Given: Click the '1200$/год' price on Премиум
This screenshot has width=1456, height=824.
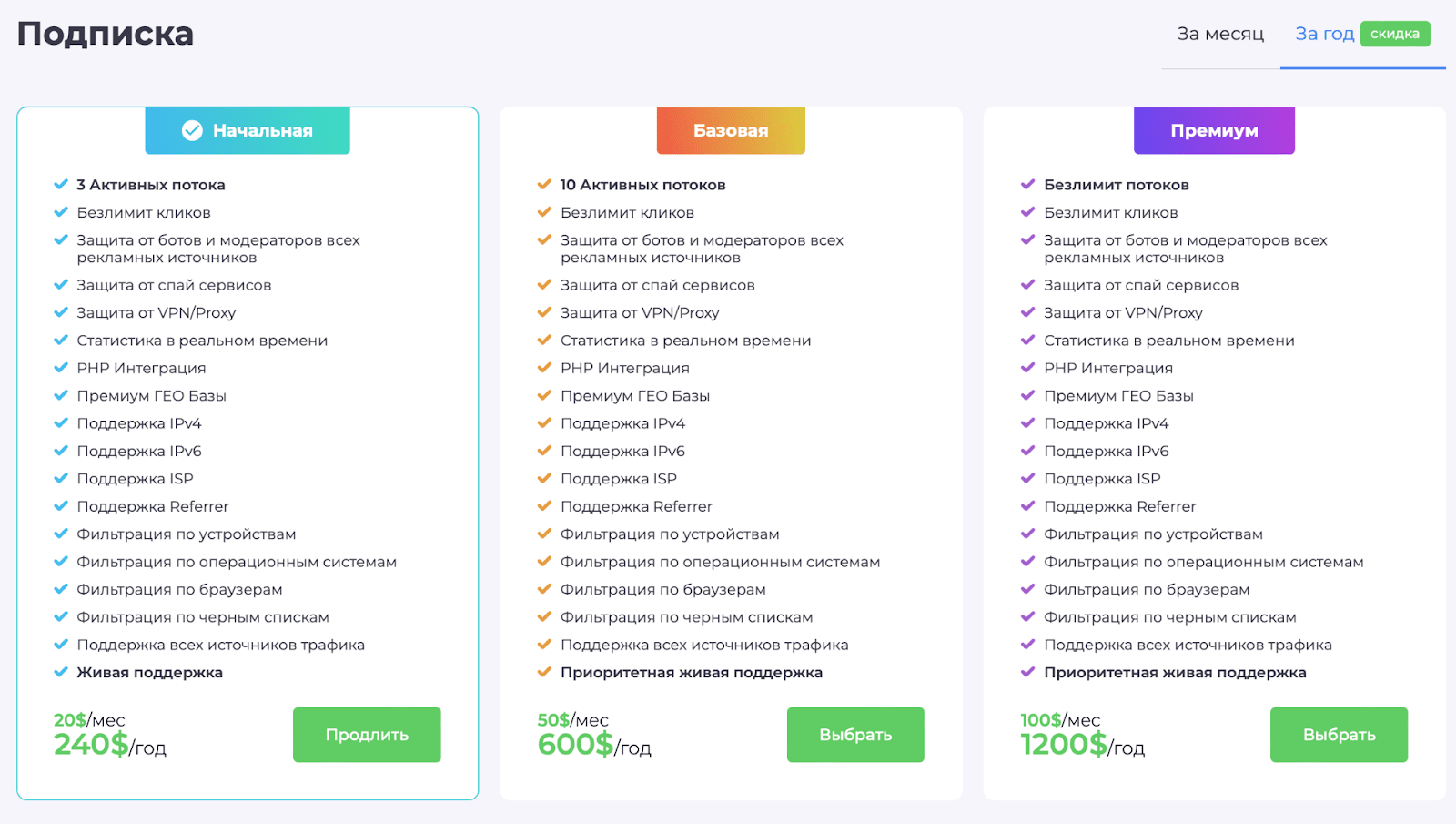Looking at the screenshot, I should click(1083, 746).
